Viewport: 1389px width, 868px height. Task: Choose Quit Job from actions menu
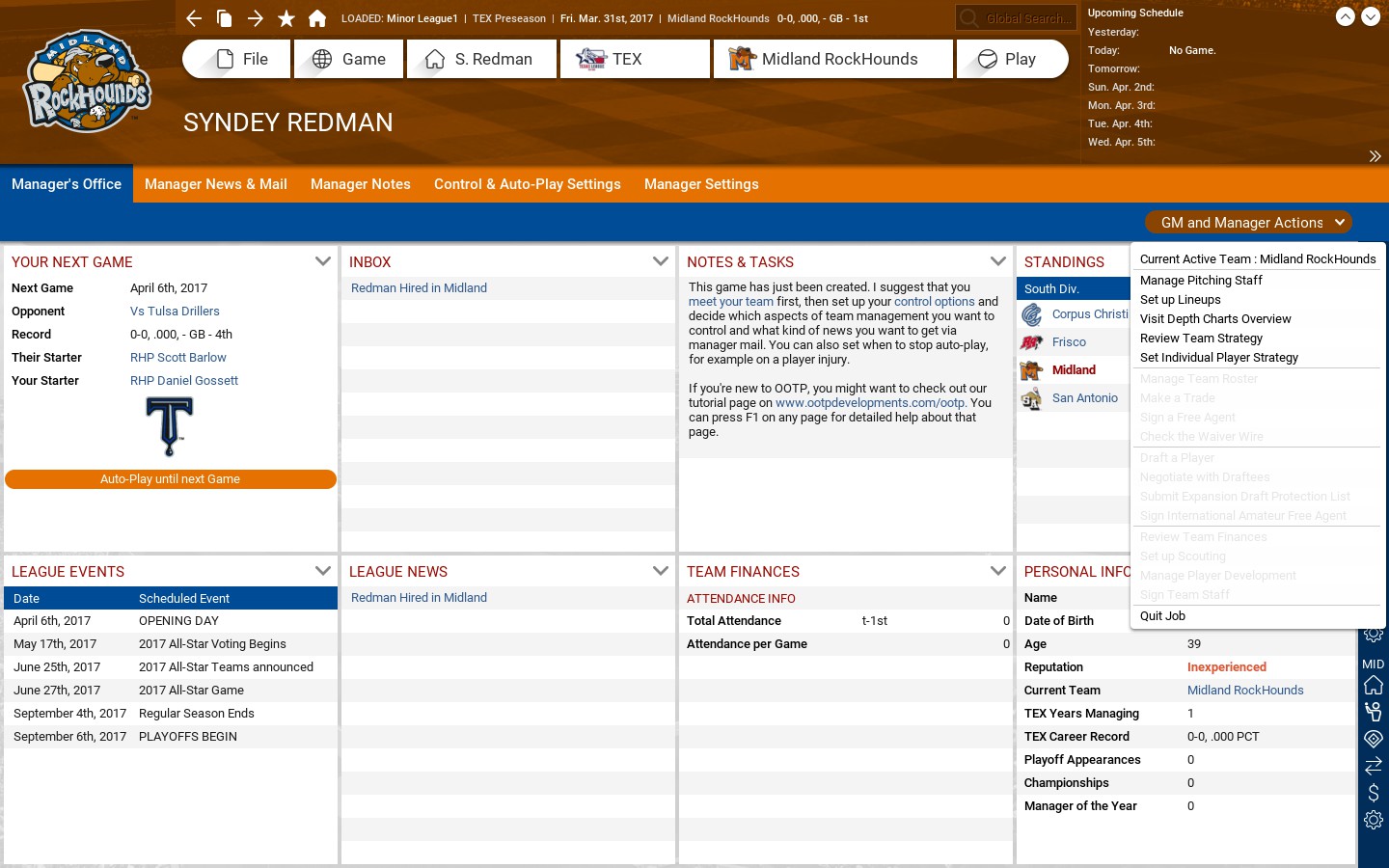coord(1162,616)
